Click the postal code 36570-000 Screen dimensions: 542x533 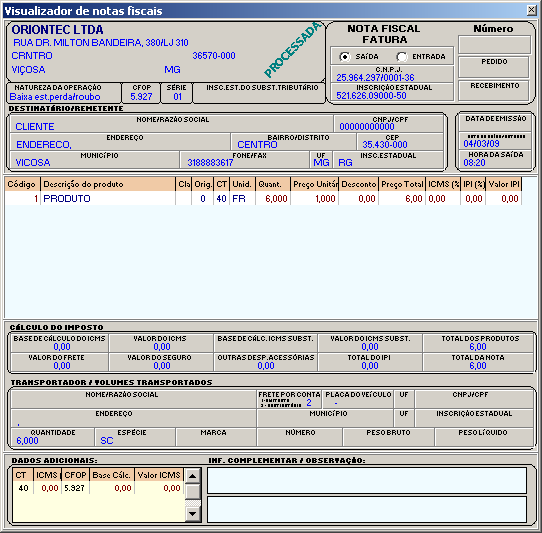[214, 56]
